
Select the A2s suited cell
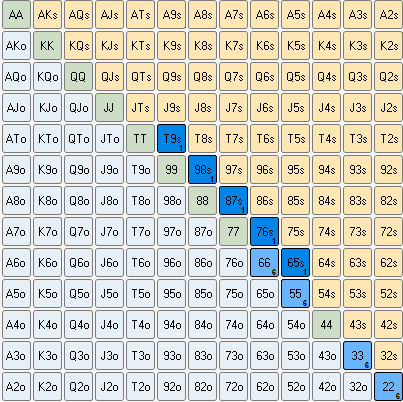(x=388, y=14)
